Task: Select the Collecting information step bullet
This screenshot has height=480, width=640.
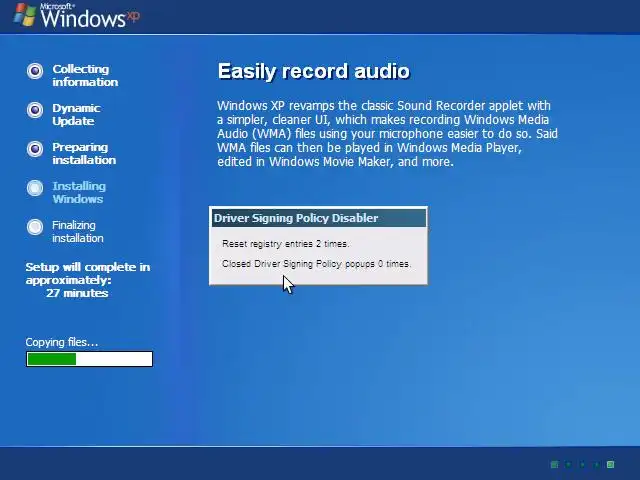Action: click(x=35, y=71)
